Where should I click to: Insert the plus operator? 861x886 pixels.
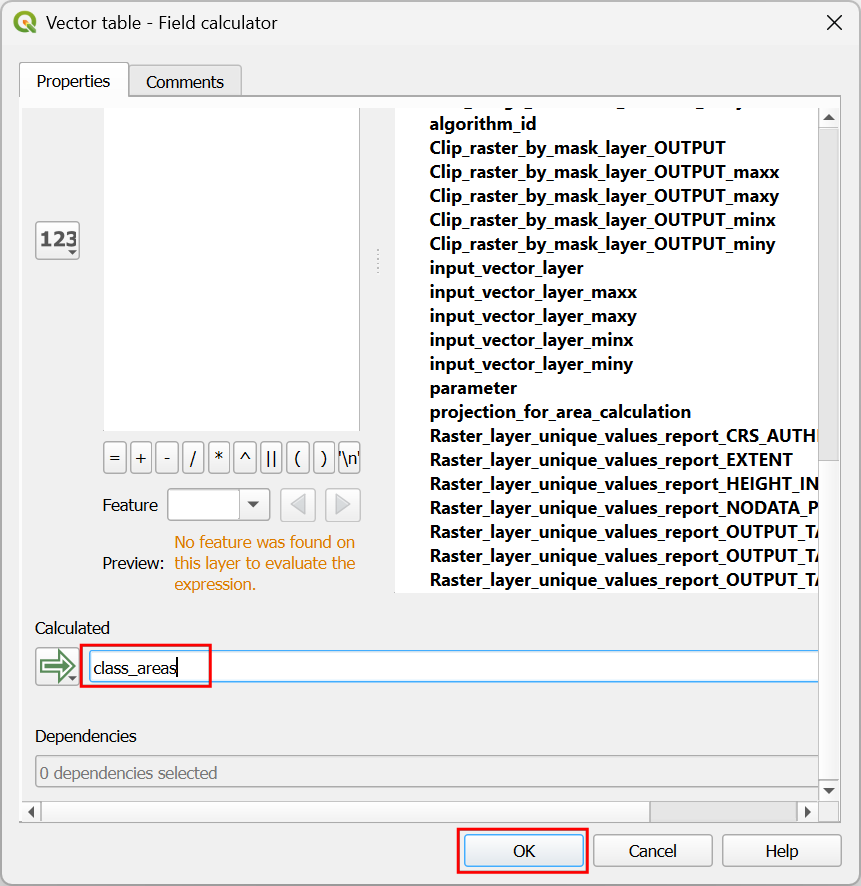click(141, 459)
